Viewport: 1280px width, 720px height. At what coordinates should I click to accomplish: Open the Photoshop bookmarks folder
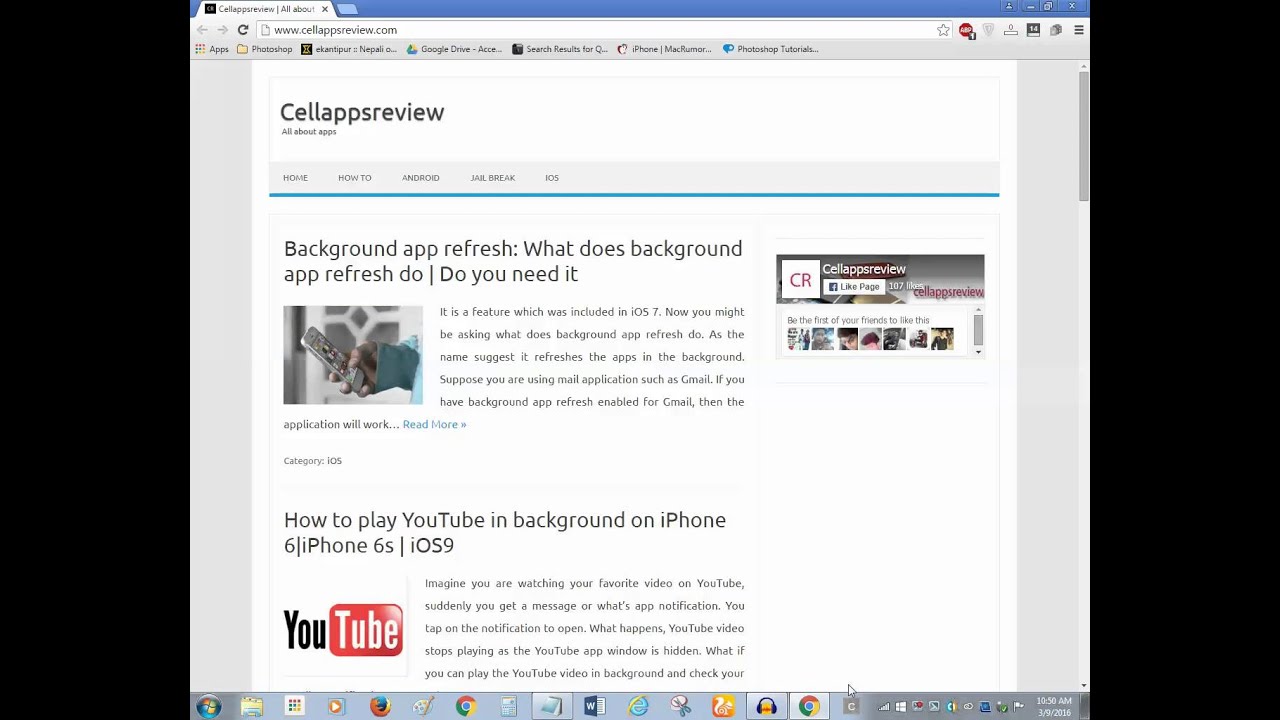[x=265, y=49]
